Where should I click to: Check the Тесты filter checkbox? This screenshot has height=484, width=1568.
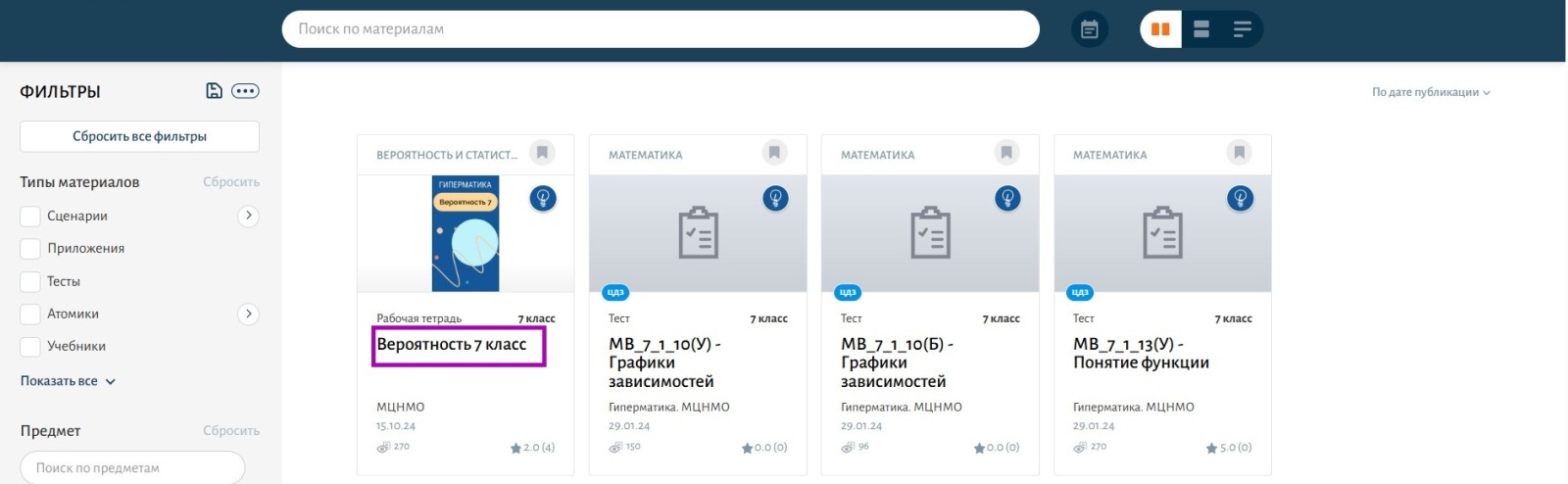click(x=30, y=281)
